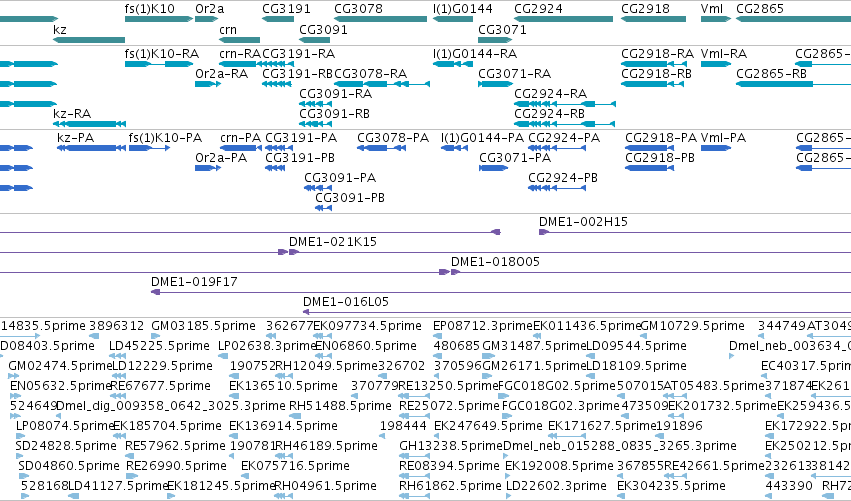The image size is (851, 501).
Task: Select the Or2a-RA transcript arrow
Action: [208, 84]
